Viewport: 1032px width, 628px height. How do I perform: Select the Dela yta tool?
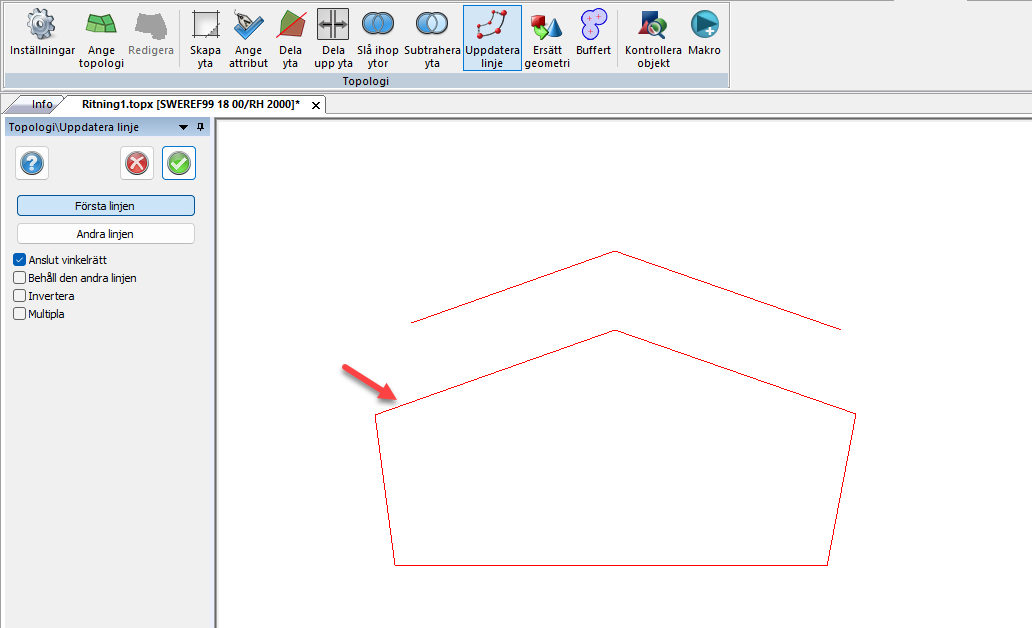pyautogui.click(x=291, y=40)
